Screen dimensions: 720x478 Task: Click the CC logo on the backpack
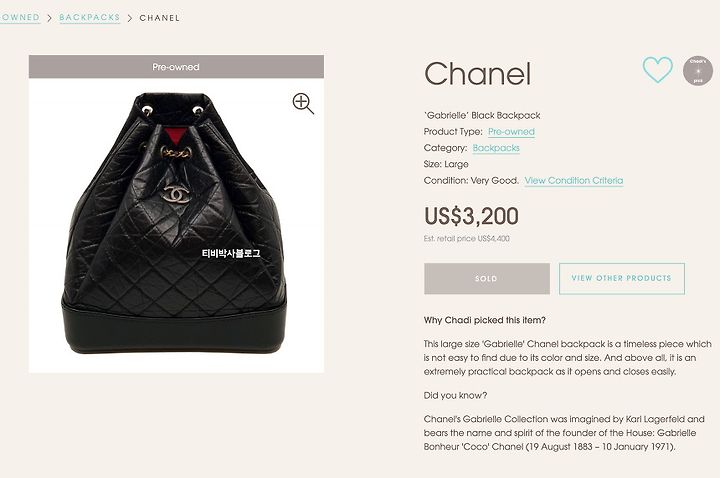click(176, 194)
